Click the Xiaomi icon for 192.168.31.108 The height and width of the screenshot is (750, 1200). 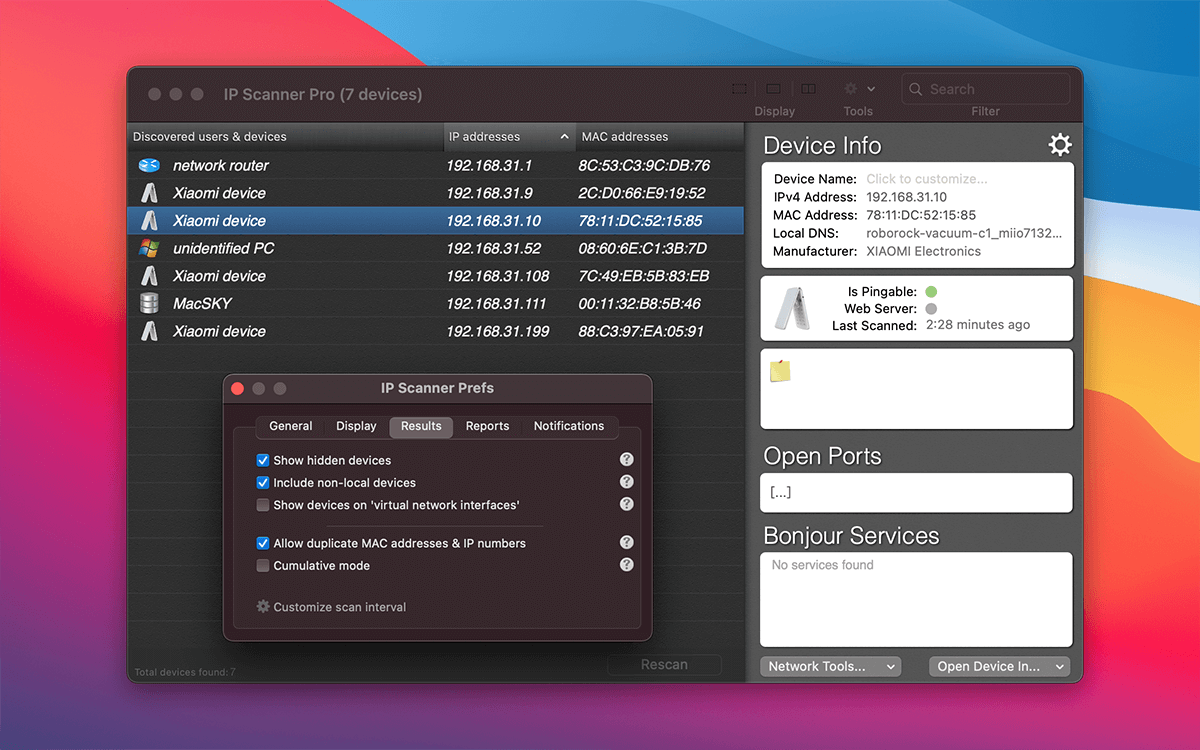[149, 276]
